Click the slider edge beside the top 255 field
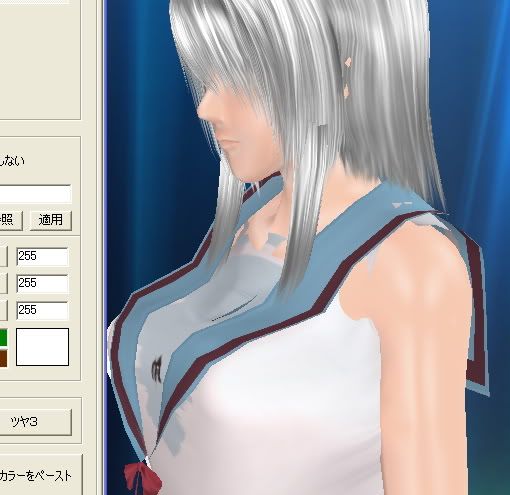510x495 pixels. (x=3, y=256)
